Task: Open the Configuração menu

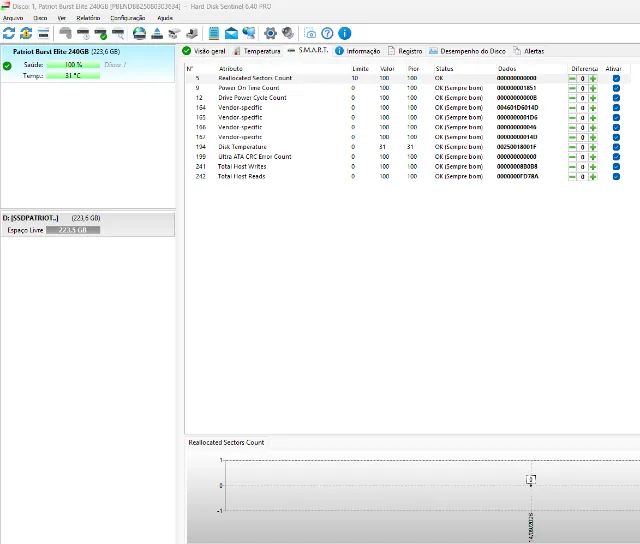Action: click(x=128, y=18)
